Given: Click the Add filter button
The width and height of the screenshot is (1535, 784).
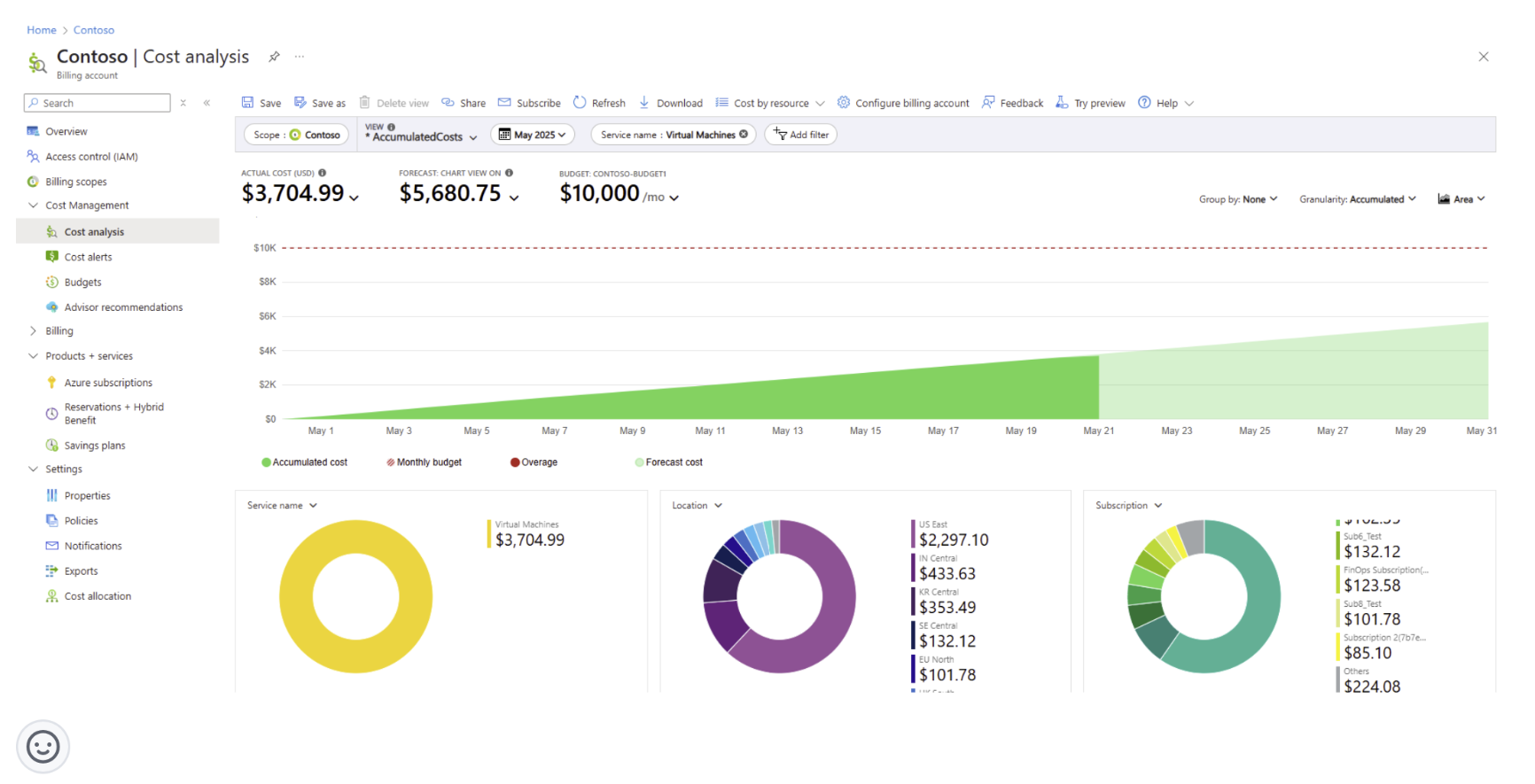Looking at the screenshot, I should tap(801, 135).
